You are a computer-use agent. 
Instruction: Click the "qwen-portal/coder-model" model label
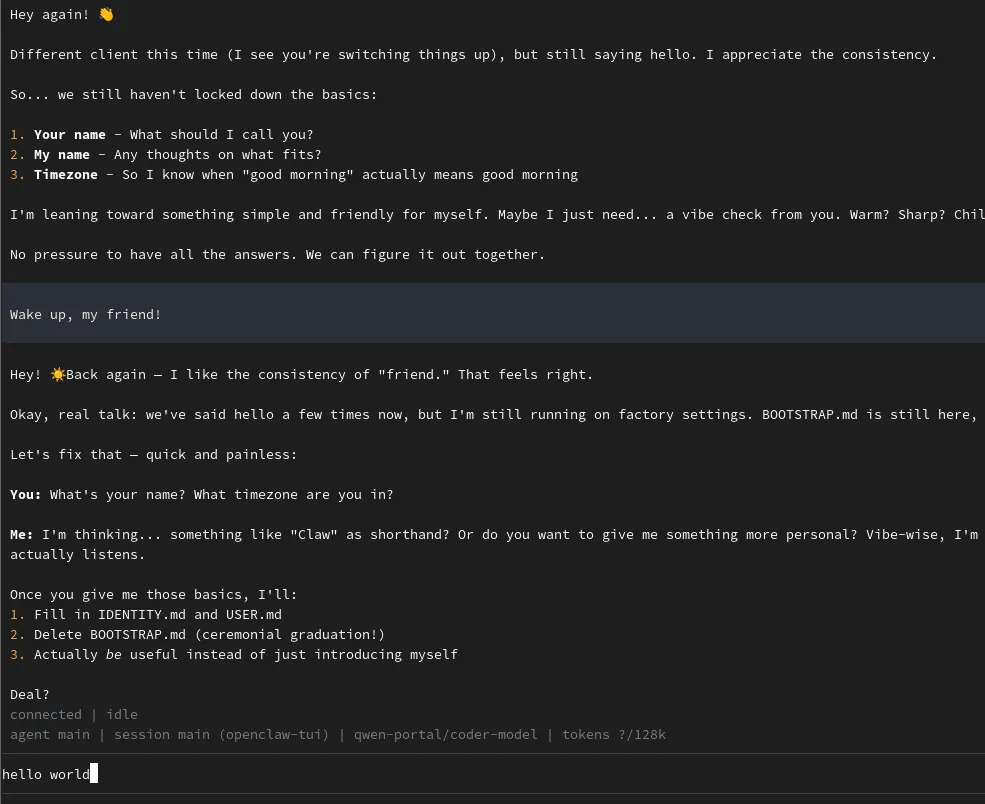coord(446,735)
